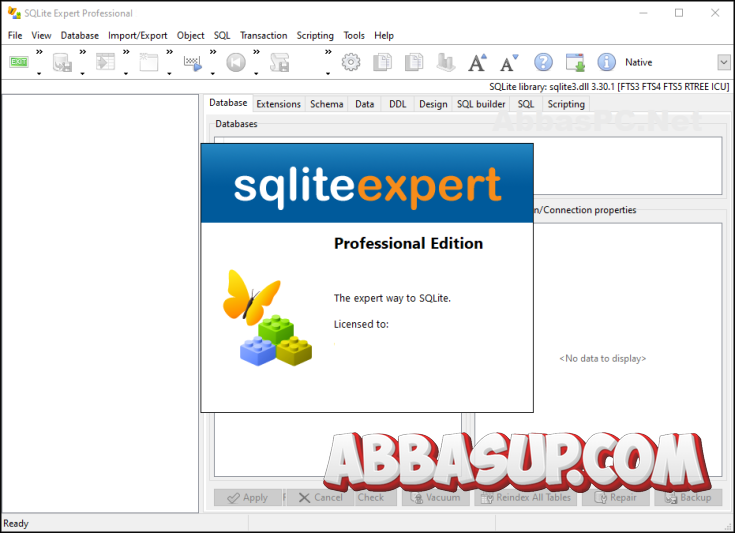Open the Help menu
This screenshot has width=735, height=533.
[384, 36]
